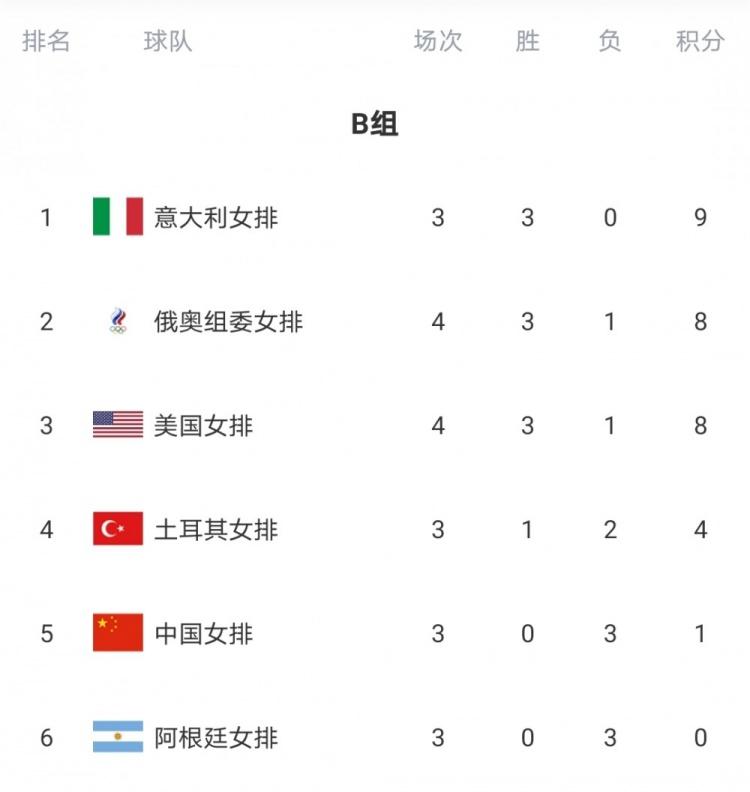
Task: Click the Argentina flag icon
Action: 118,737
